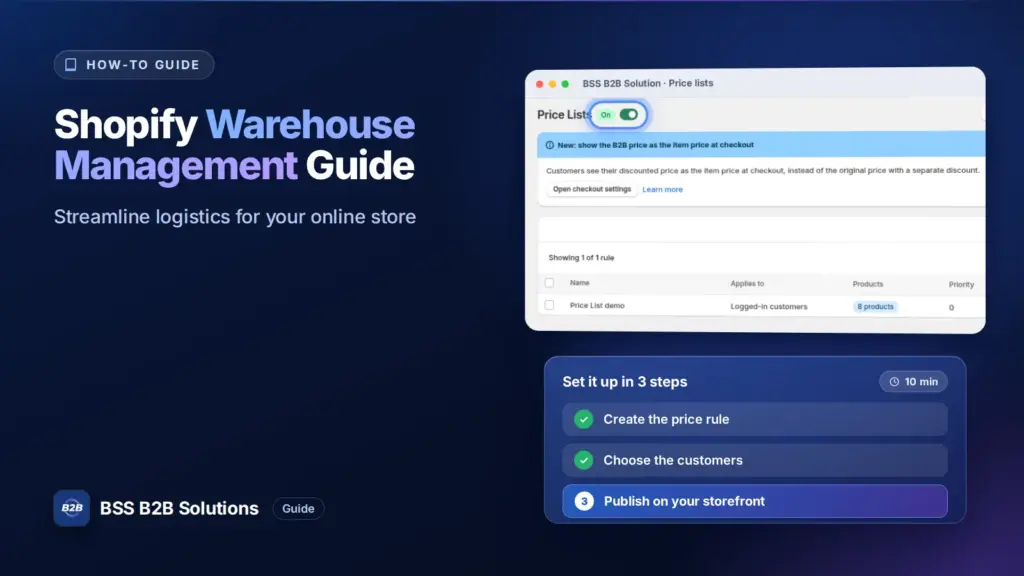The width and height of the screenshot is (1024, 576).
Task: Click the window title BSS B2B Solution · Price lists
Action: pyautogui.click(x=648, y=84)
